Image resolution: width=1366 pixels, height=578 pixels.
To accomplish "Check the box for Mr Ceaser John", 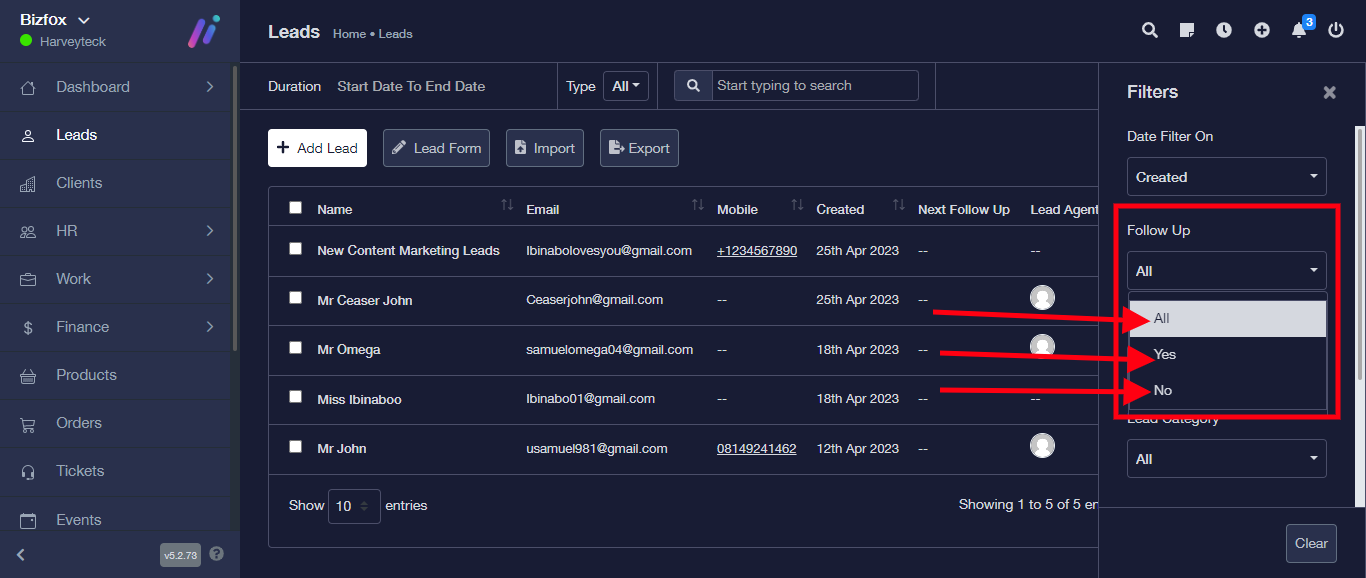I will click(x=295, y=298).
